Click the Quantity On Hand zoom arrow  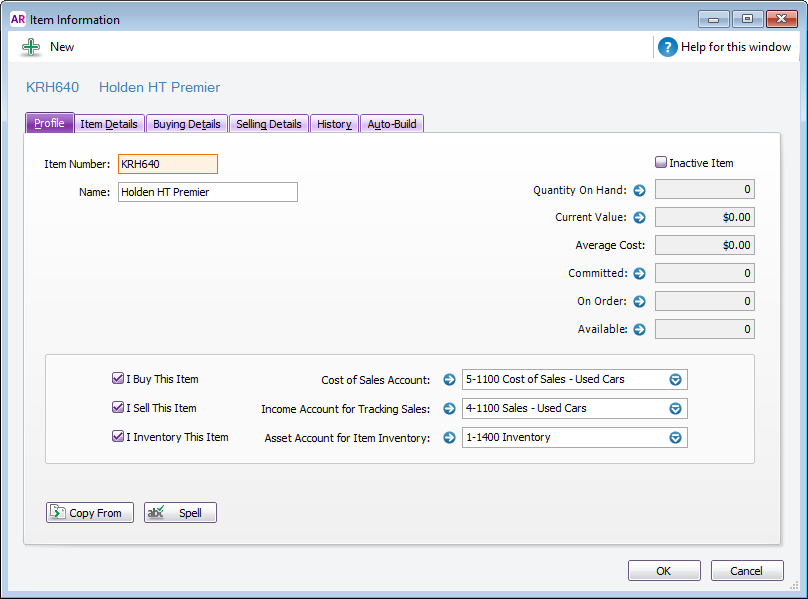coord(639,191)
